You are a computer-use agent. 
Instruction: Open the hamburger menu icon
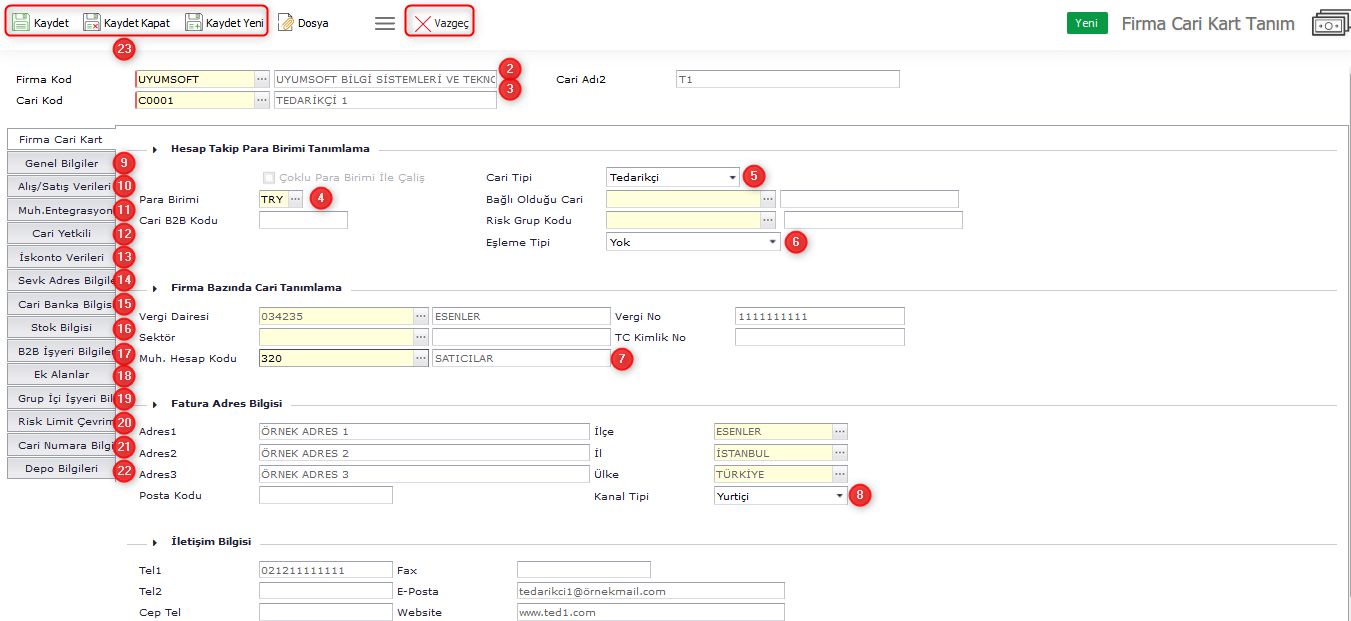[x=385, y=23]
